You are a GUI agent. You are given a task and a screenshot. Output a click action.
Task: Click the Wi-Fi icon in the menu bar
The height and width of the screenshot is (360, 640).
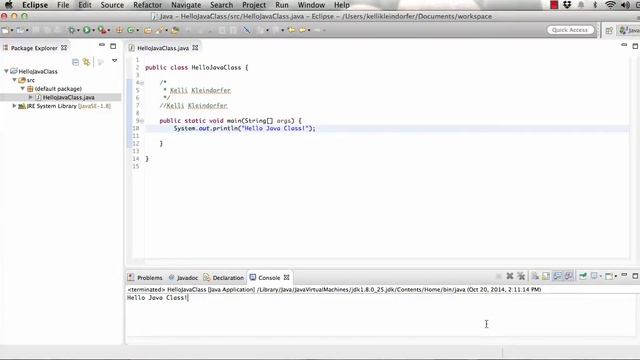coord(610,5)
